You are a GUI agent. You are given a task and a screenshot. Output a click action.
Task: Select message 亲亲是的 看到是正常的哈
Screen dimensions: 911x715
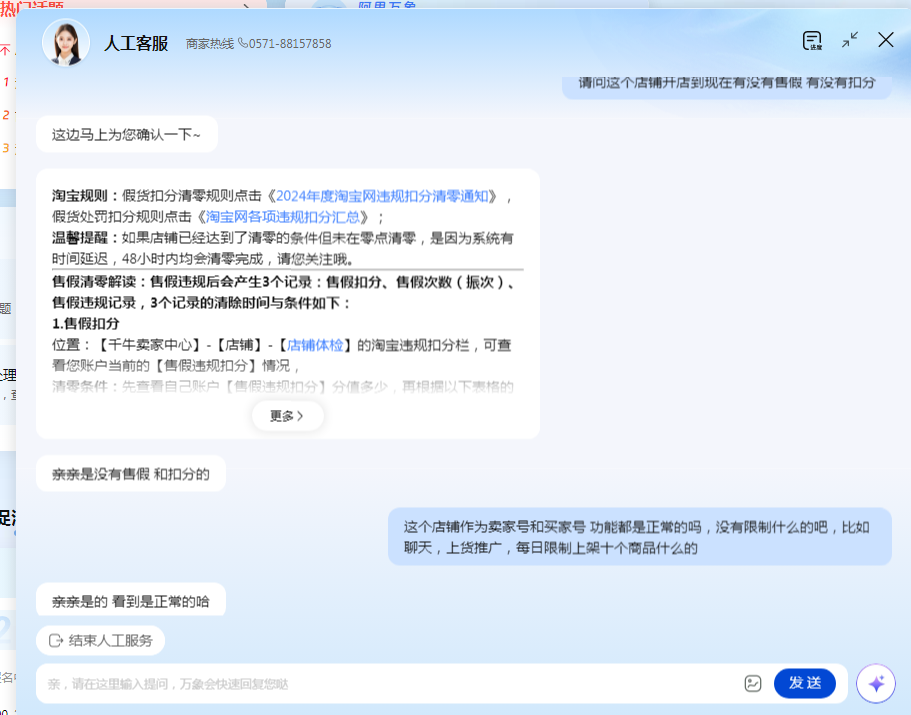pyautogui.click(x=131, y=600)
